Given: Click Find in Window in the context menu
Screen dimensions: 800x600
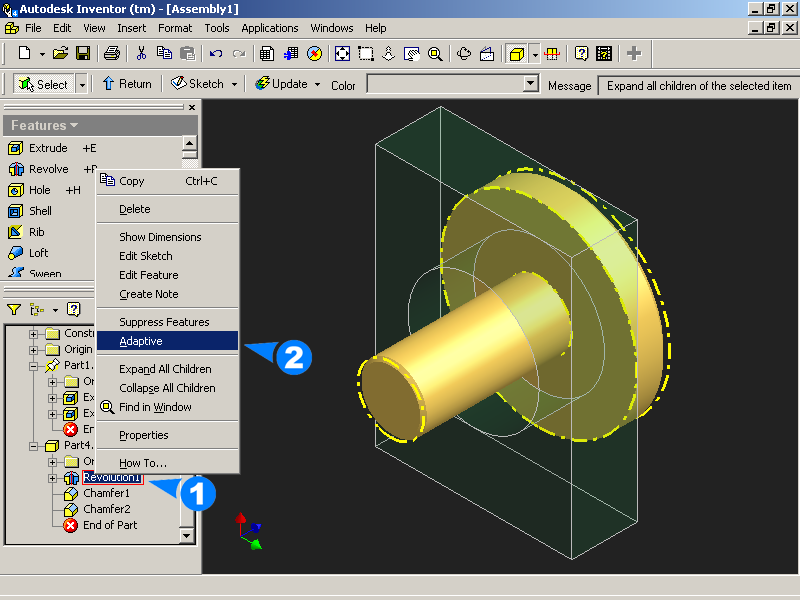Looking at the screenshot, I should coord(167,407).
